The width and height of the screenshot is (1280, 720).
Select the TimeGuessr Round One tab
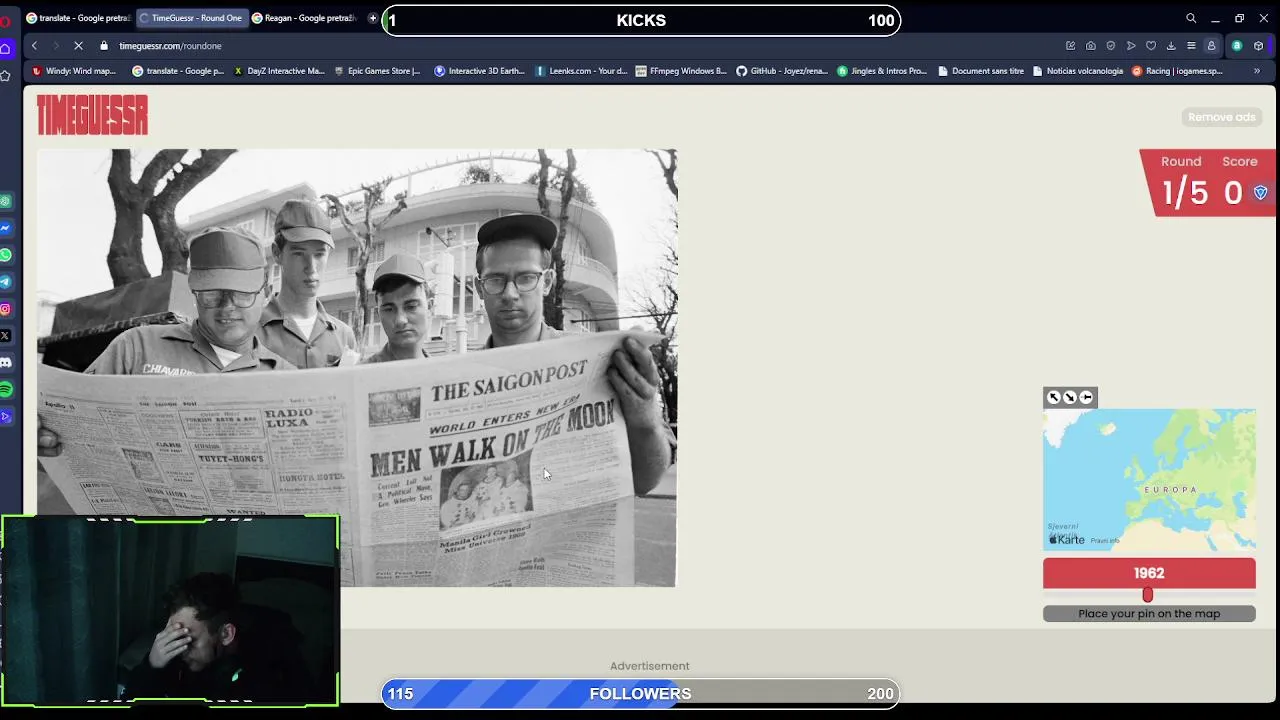[x=190, y=18]
